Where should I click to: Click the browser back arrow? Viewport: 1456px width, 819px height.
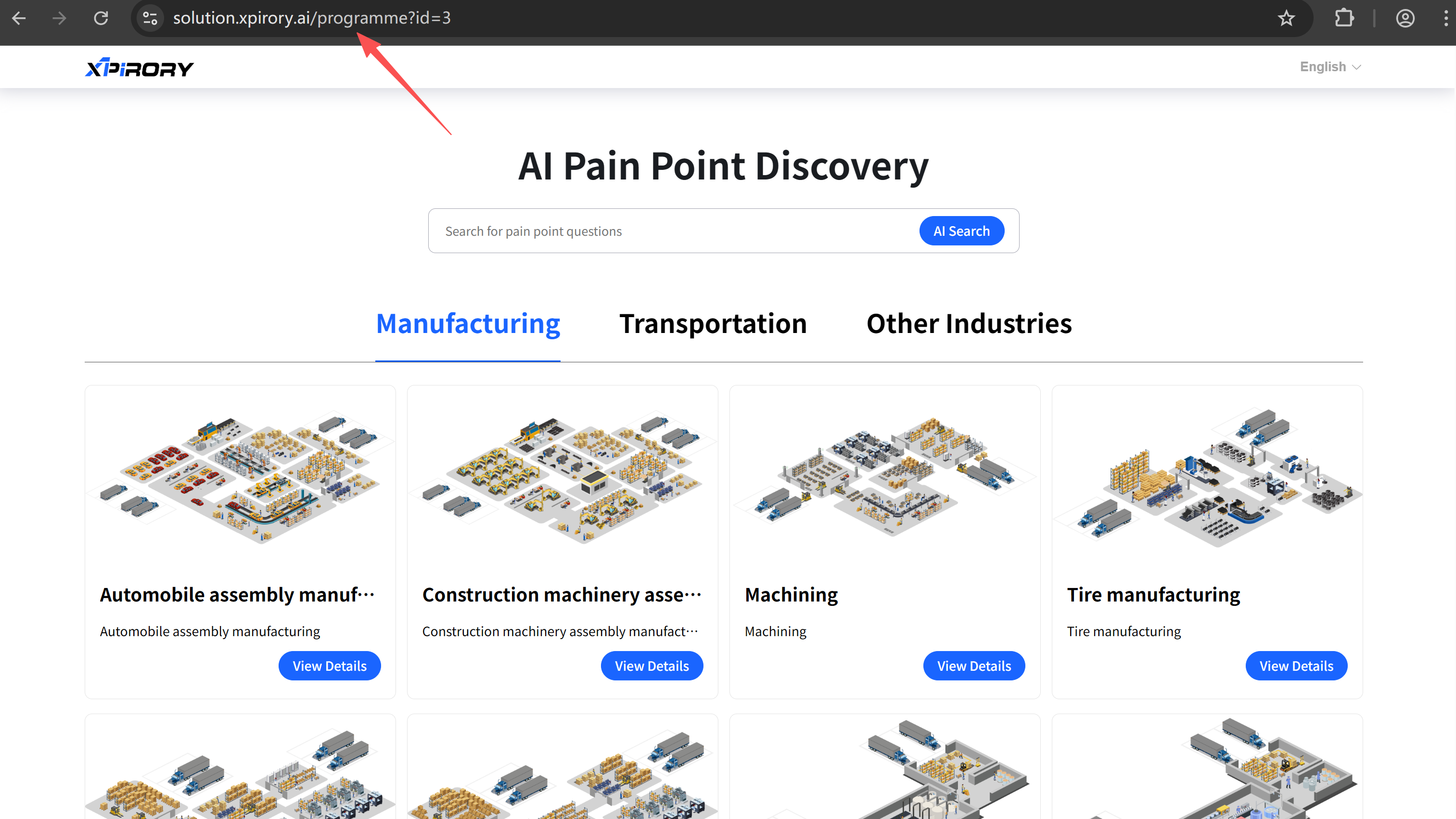pos(19,18)
